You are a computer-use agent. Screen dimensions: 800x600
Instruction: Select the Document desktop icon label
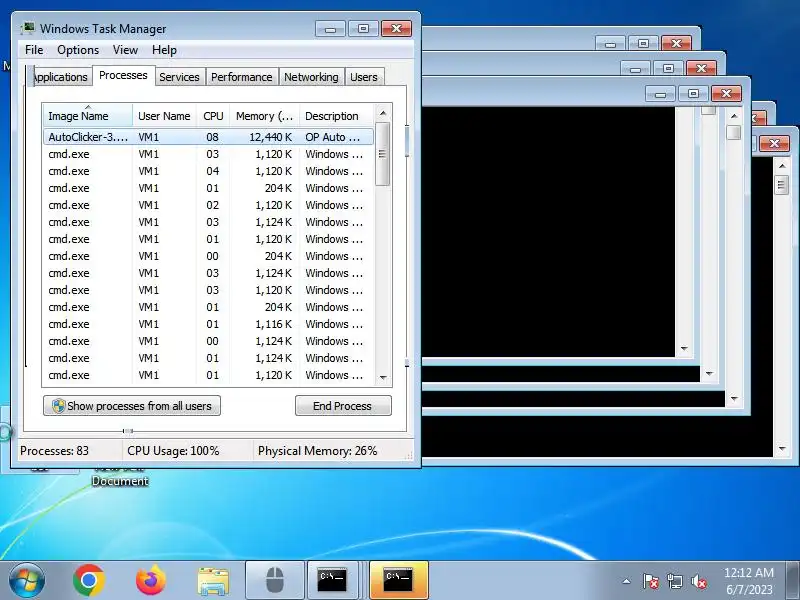click(x=120, y=481)
